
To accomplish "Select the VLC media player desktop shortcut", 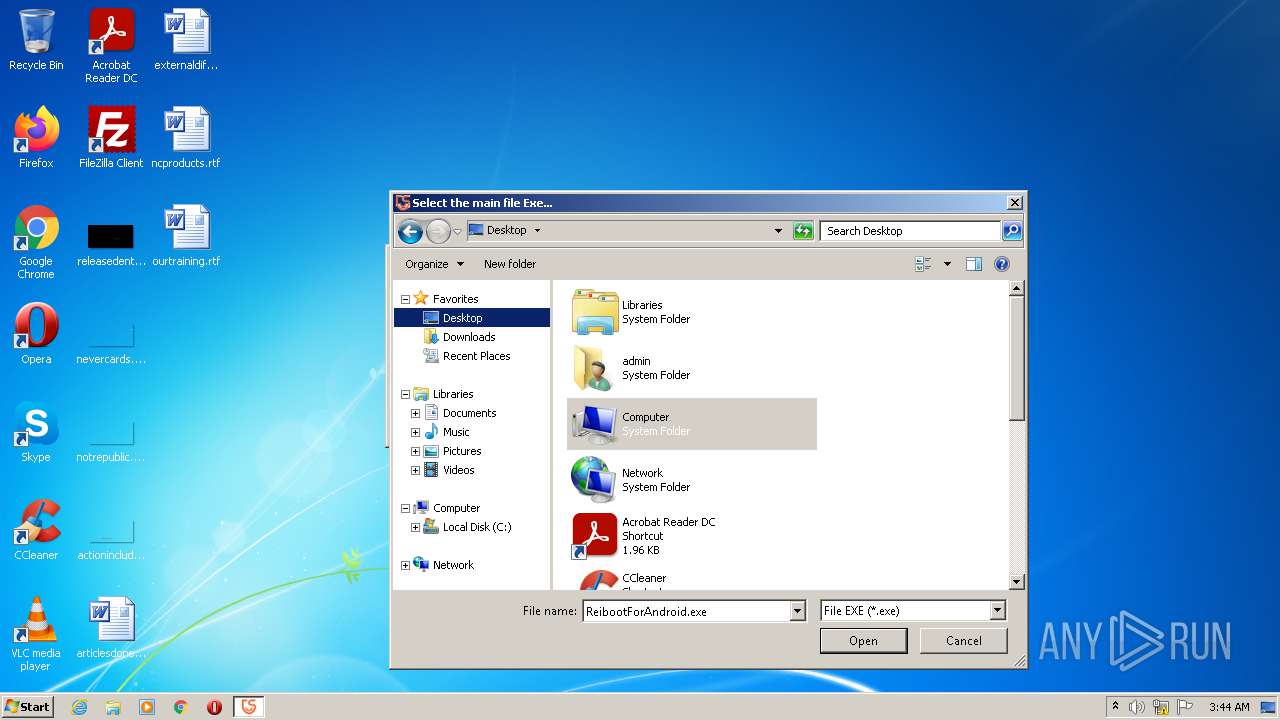I will 36,635.
